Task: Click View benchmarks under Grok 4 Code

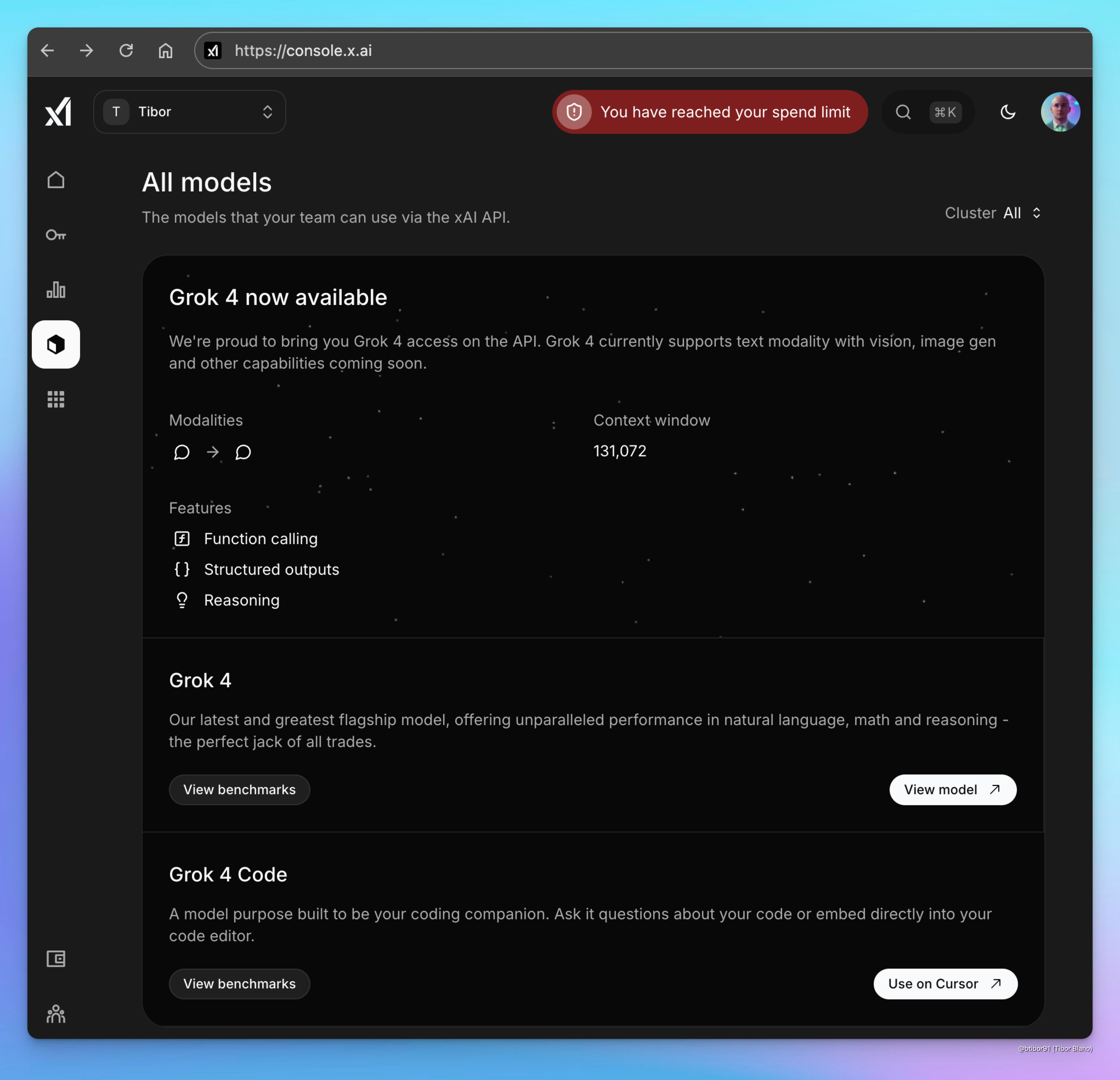Action: pos(239,983)
